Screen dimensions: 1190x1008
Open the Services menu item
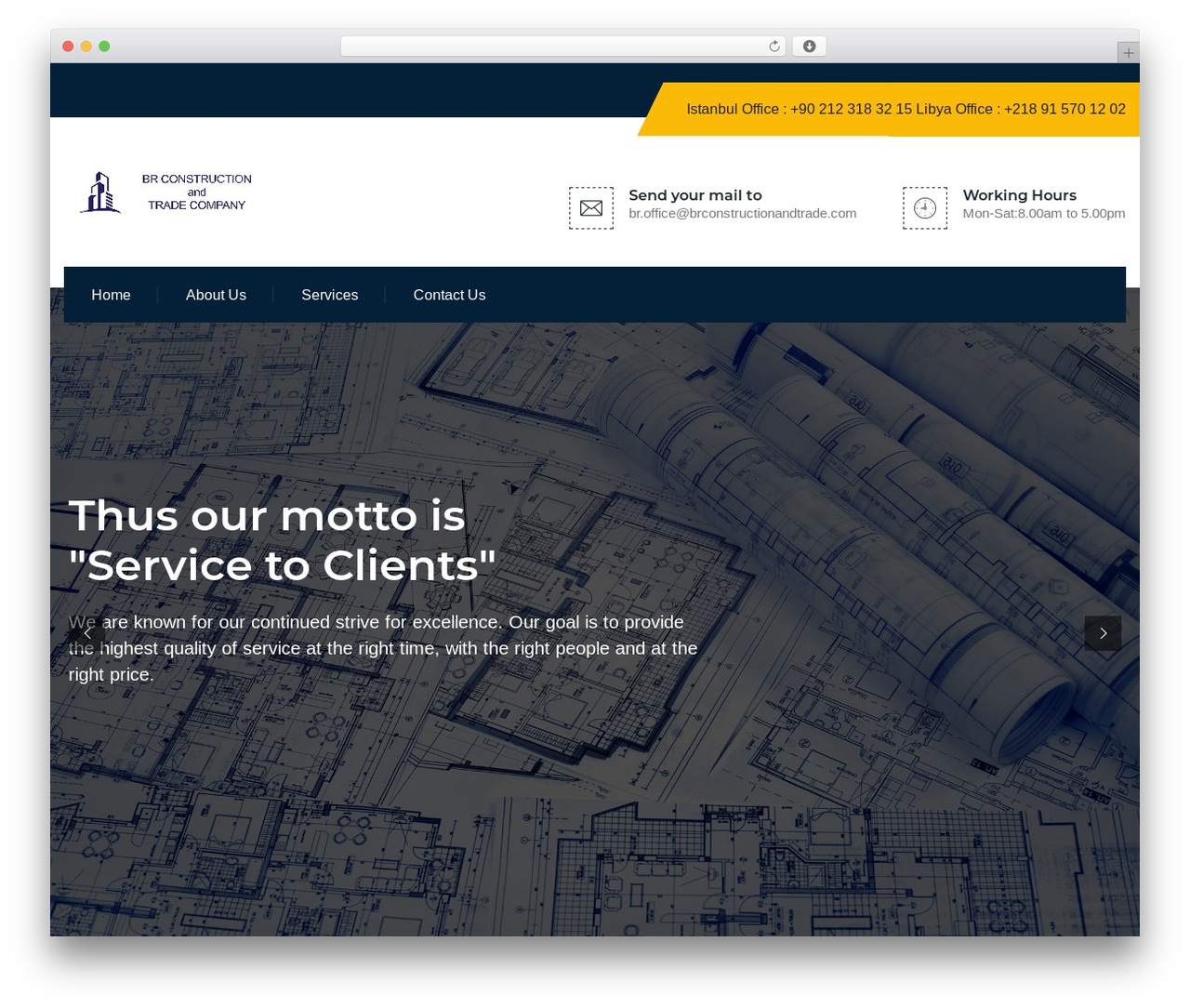click(329, 295)
